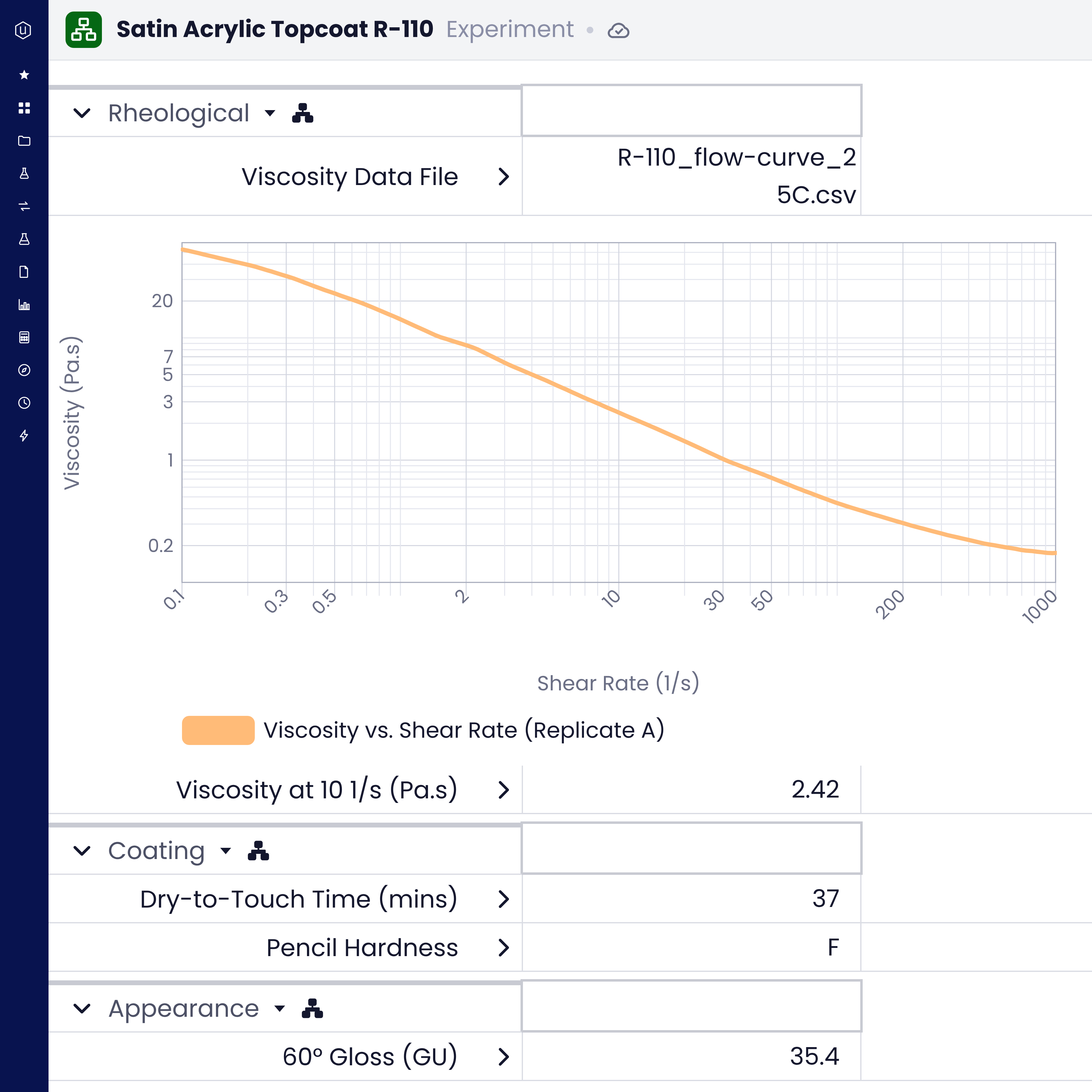Click the green experiment hierarchy icon

(84, 29)
